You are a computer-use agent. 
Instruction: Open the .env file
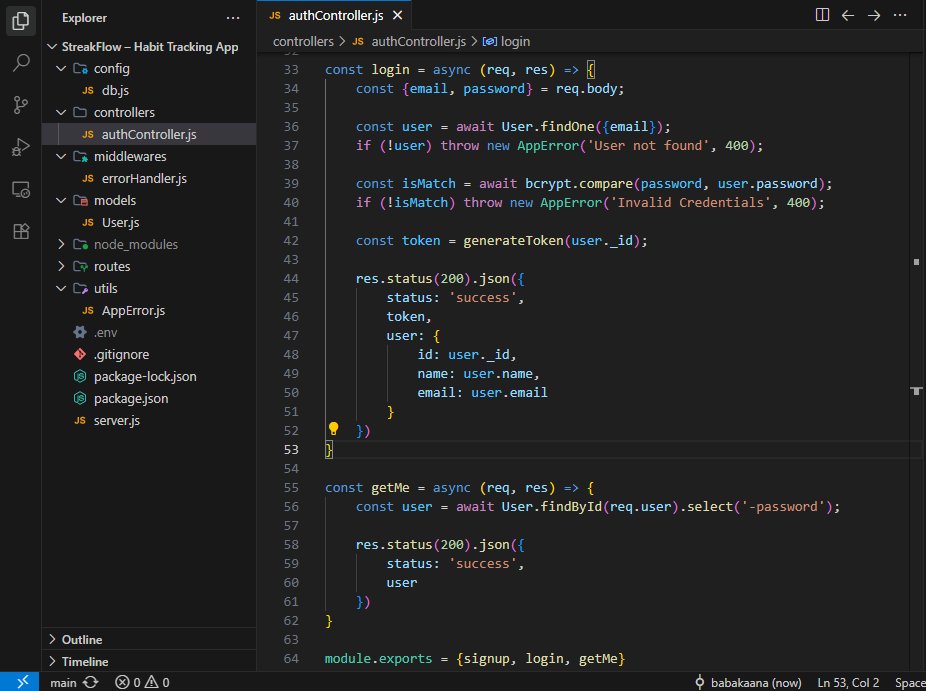tap(149, 333)
